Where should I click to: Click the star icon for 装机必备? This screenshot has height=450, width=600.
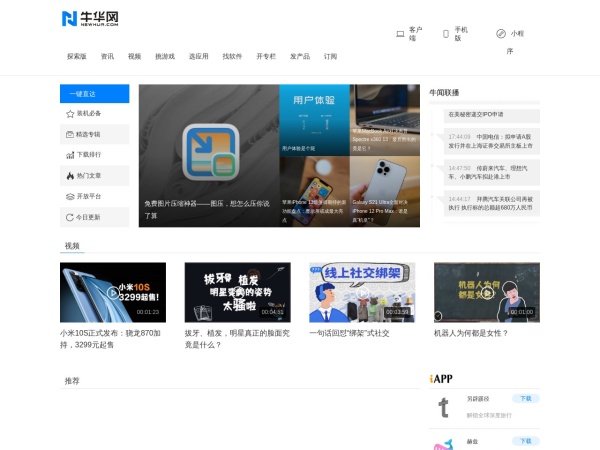70,114
